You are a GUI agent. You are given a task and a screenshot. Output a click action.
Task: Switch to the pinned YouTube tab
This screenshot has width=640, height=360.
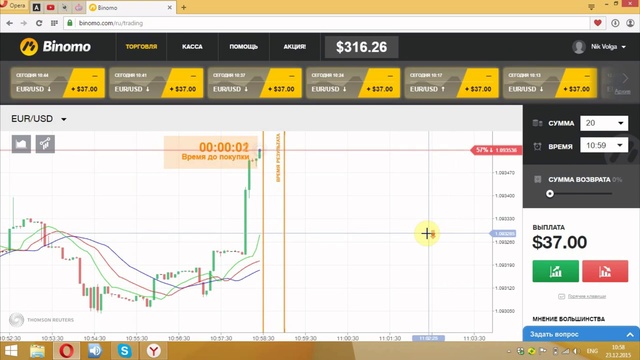point(51,7)
